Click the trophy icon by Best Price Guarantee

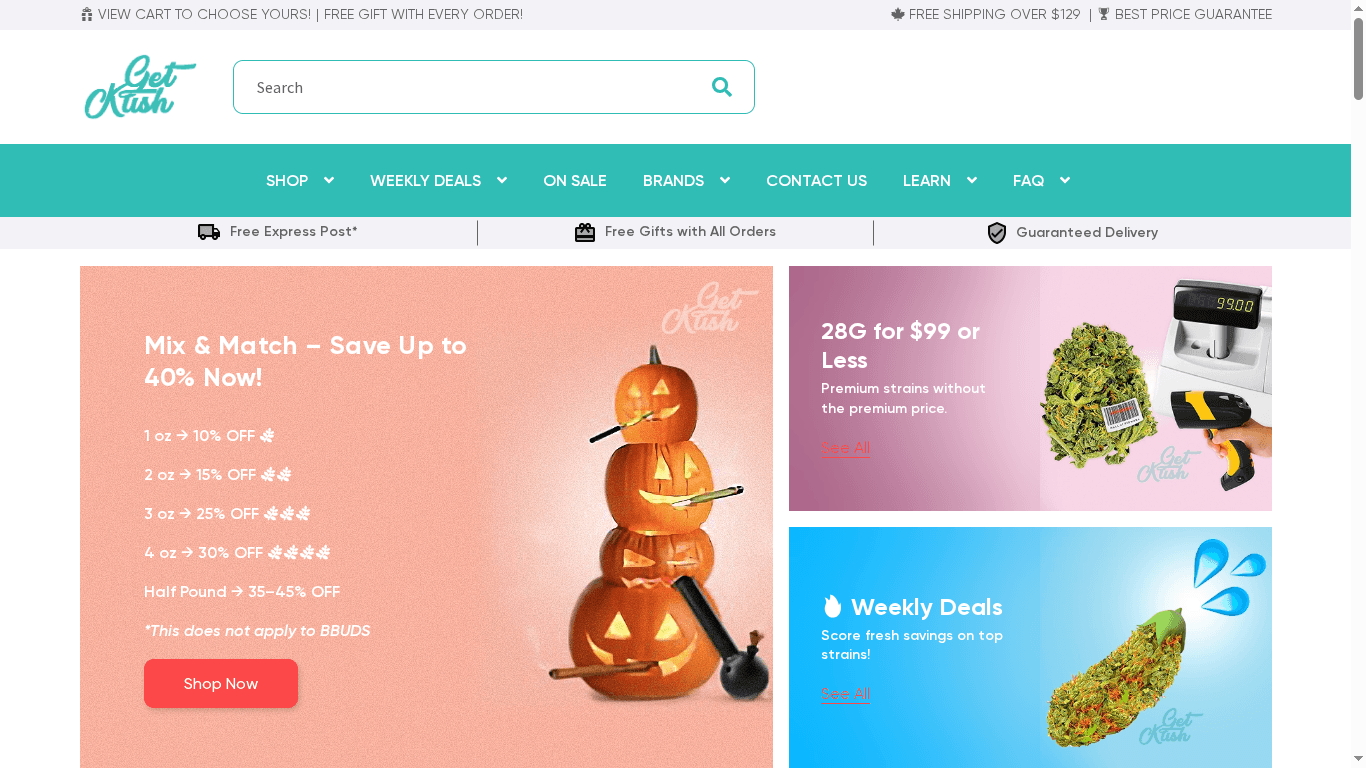pyautogui.click(x=1104, y=14)
